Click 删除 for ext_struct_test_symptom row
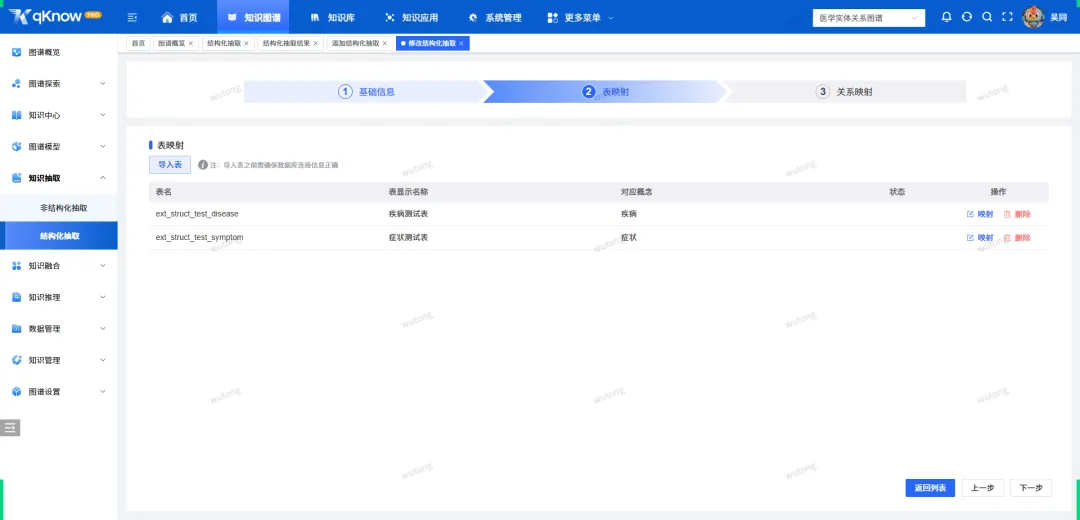 [x=1017, y=238]
